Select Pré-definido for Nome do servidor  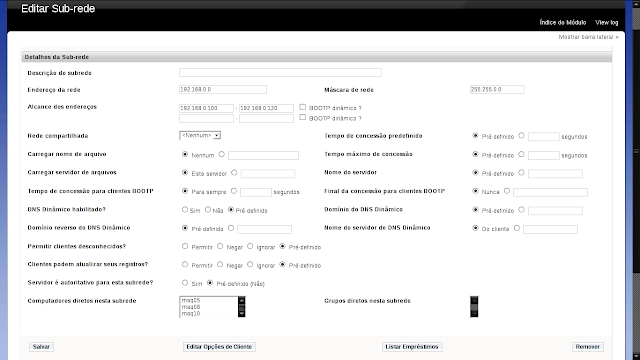point(475,173)
